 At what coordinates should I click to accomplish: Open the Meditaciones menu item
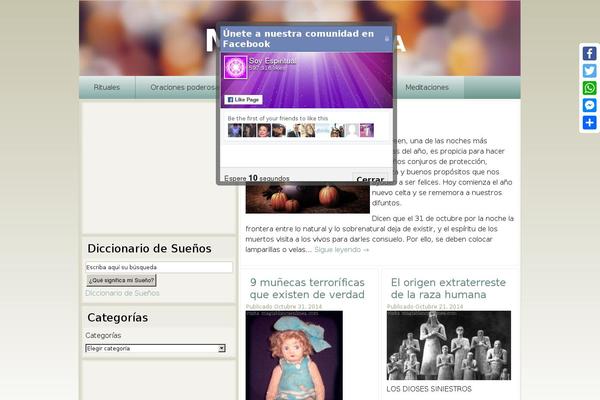click(427, 87)
